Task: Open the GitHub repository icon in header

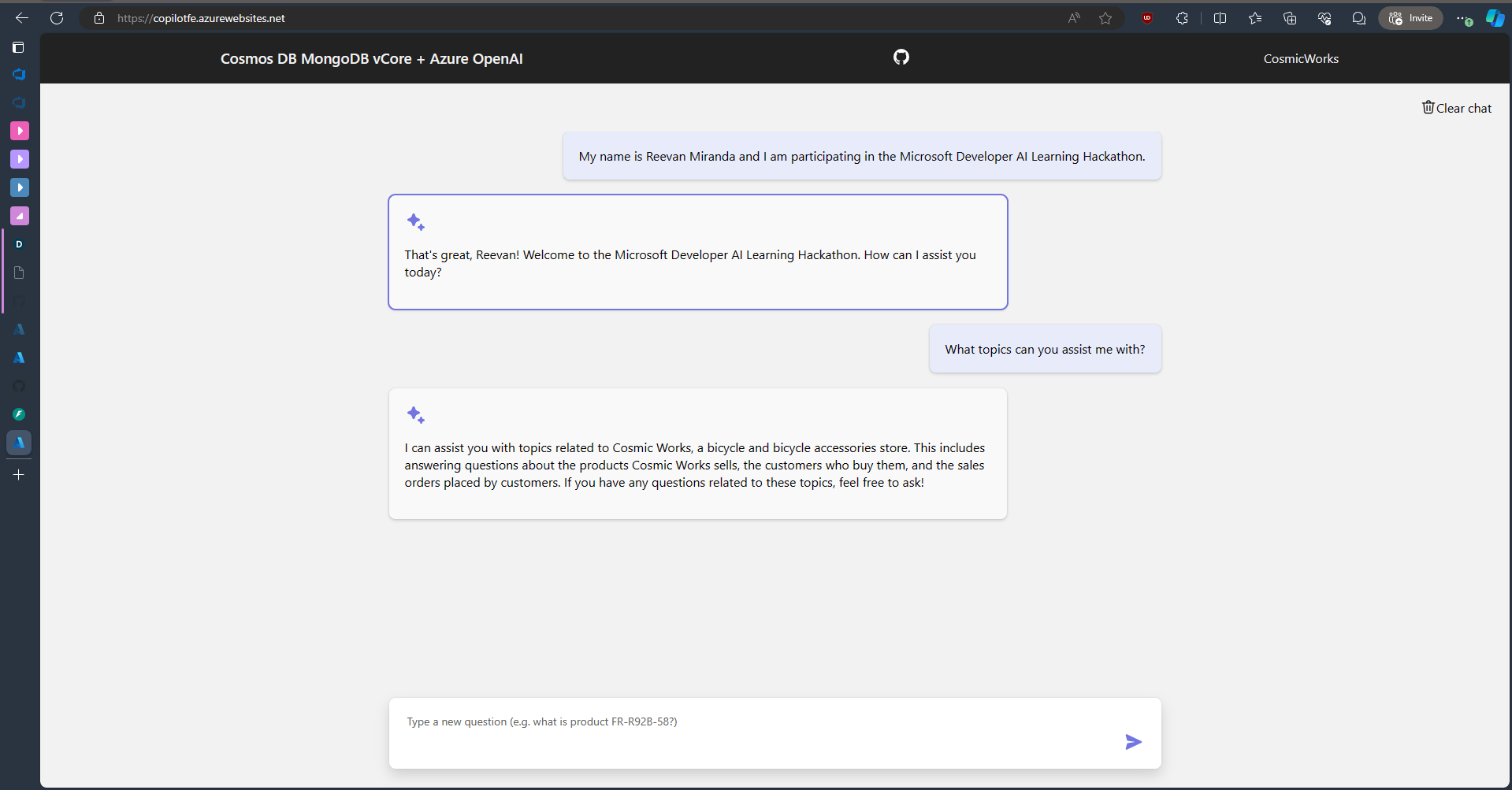Action: (x=901, y=57)
